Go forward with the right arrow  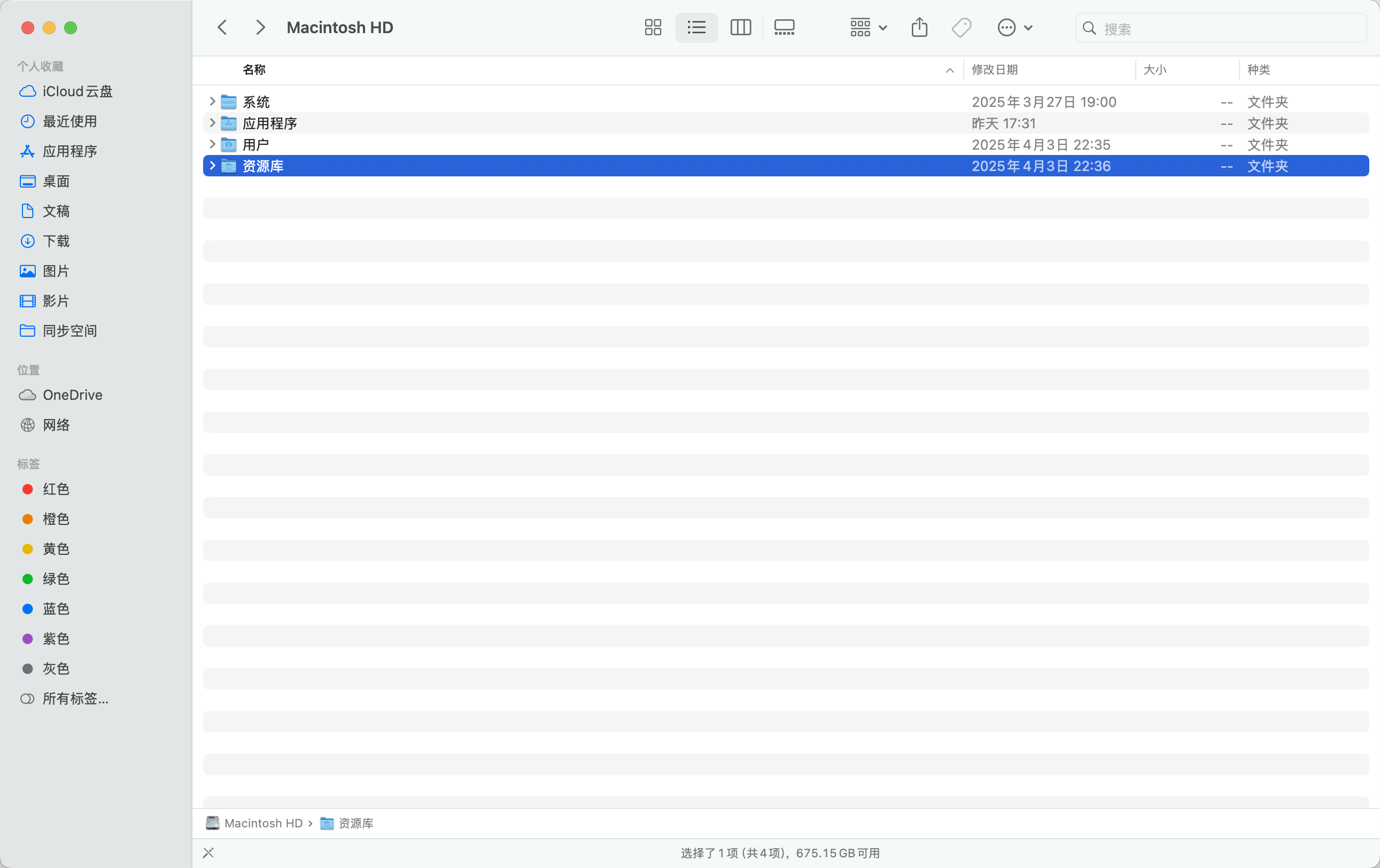coord(260,27)
